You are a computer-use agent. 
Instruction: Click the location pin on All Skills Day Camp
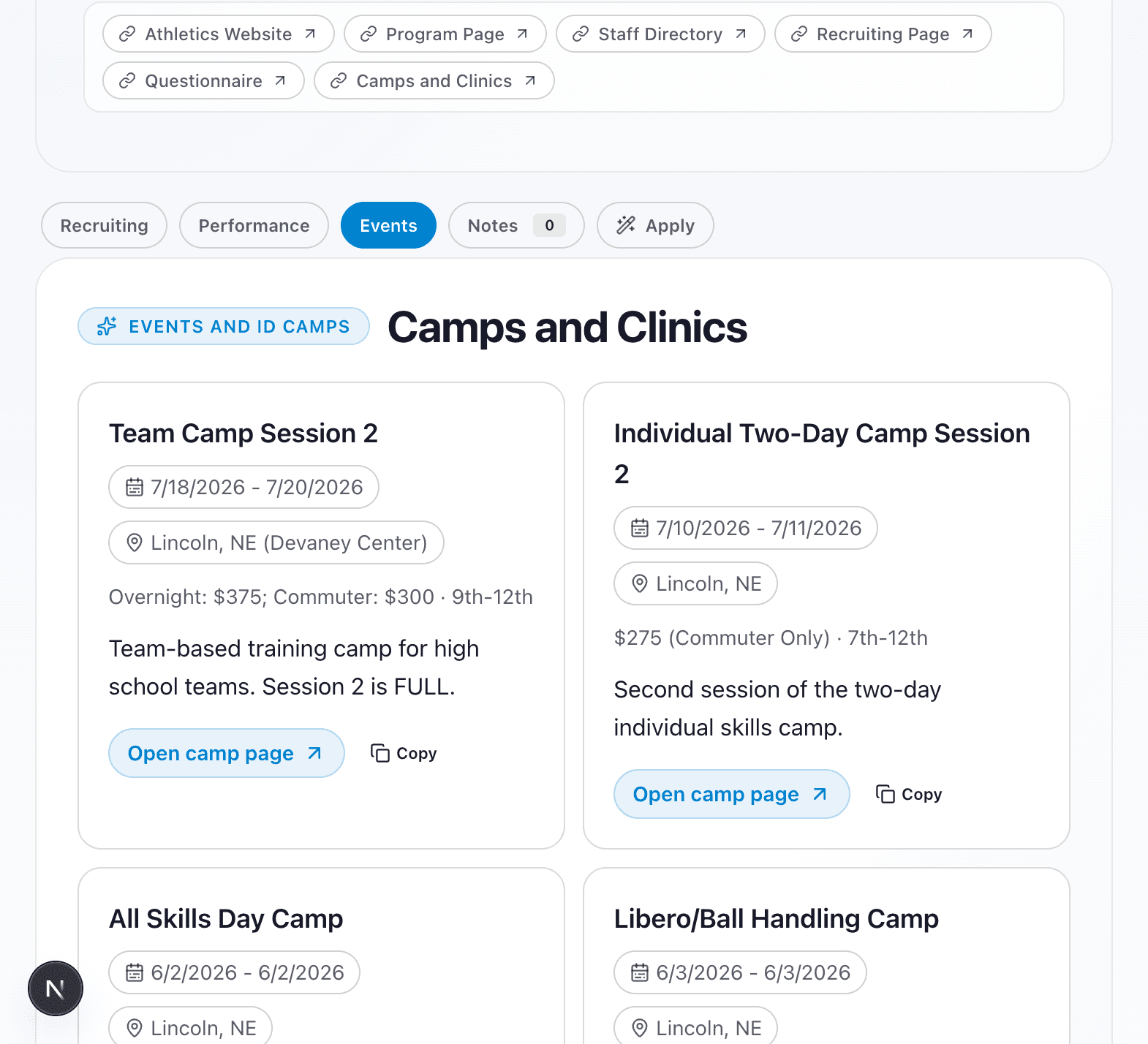click(135, 1027)
